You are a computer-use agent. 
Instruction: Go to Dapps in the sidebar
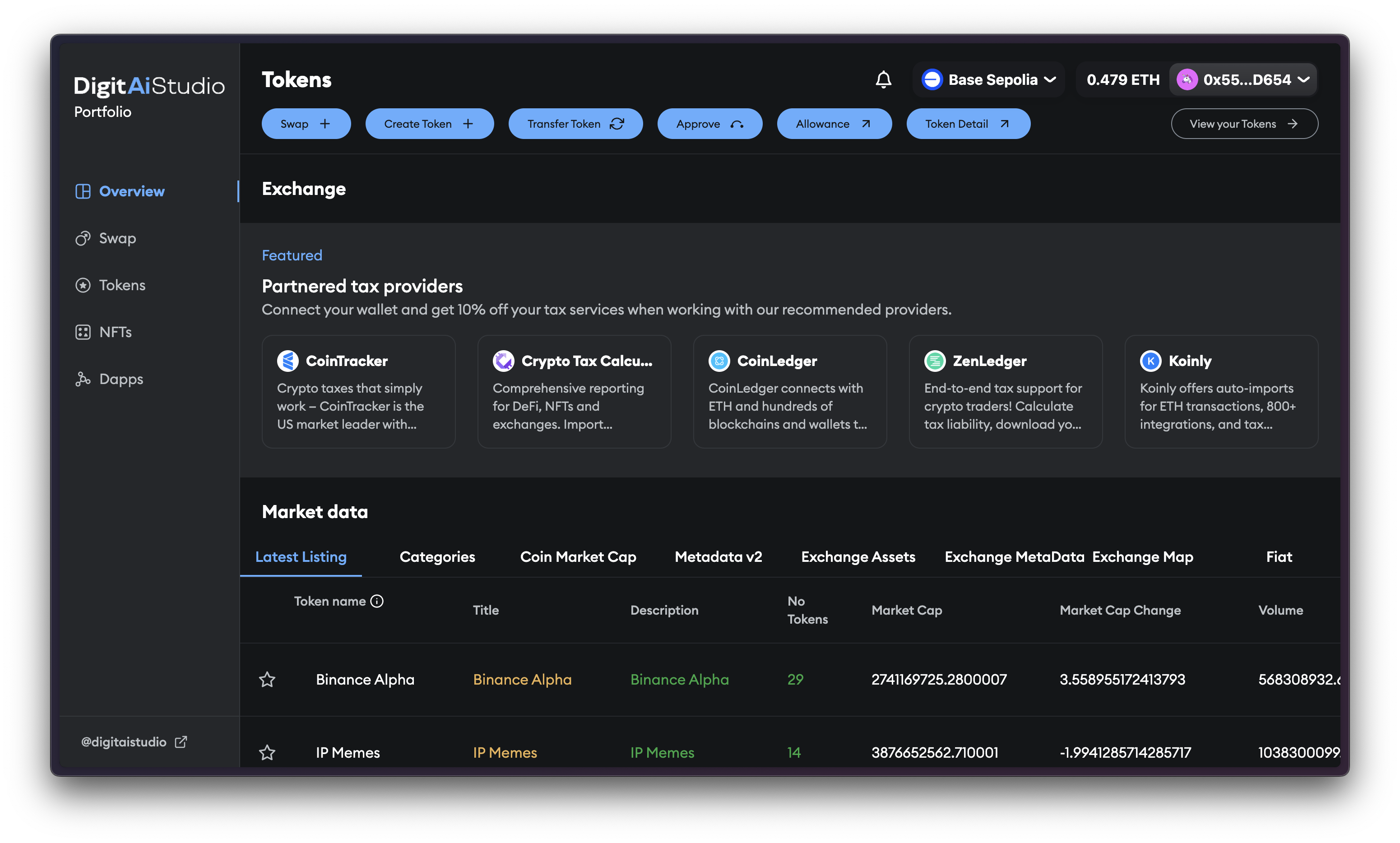tap(121, 379)
